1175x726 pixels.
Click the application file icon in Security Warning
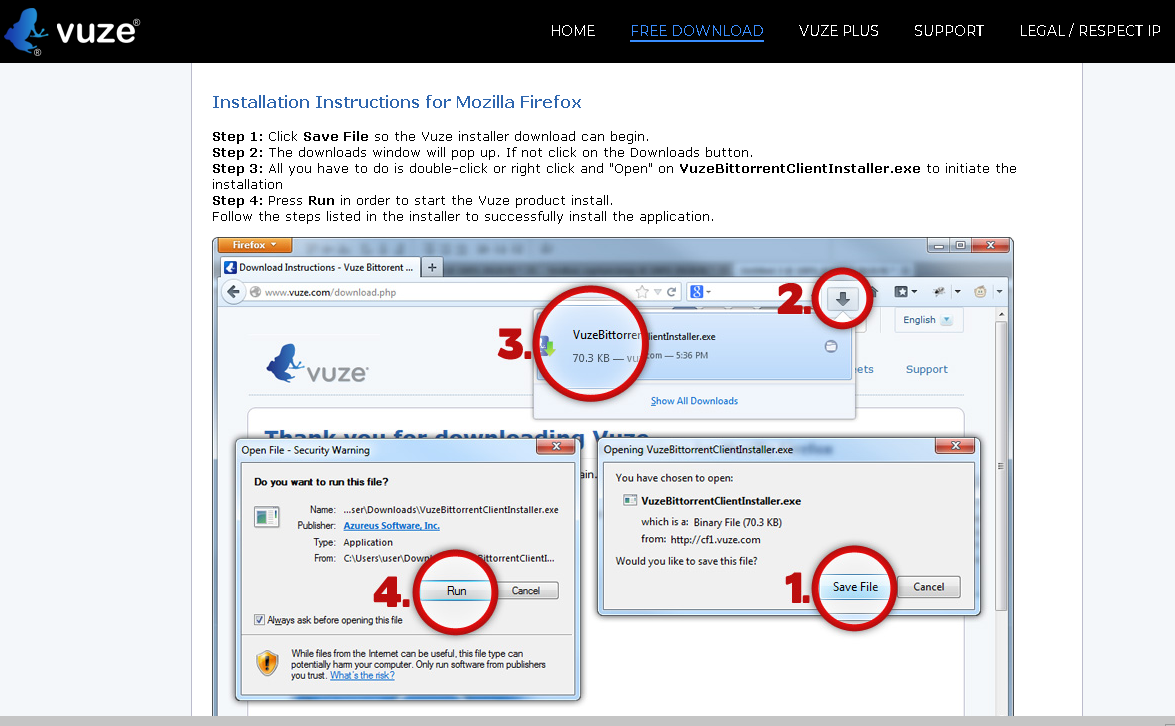point(267,517)
